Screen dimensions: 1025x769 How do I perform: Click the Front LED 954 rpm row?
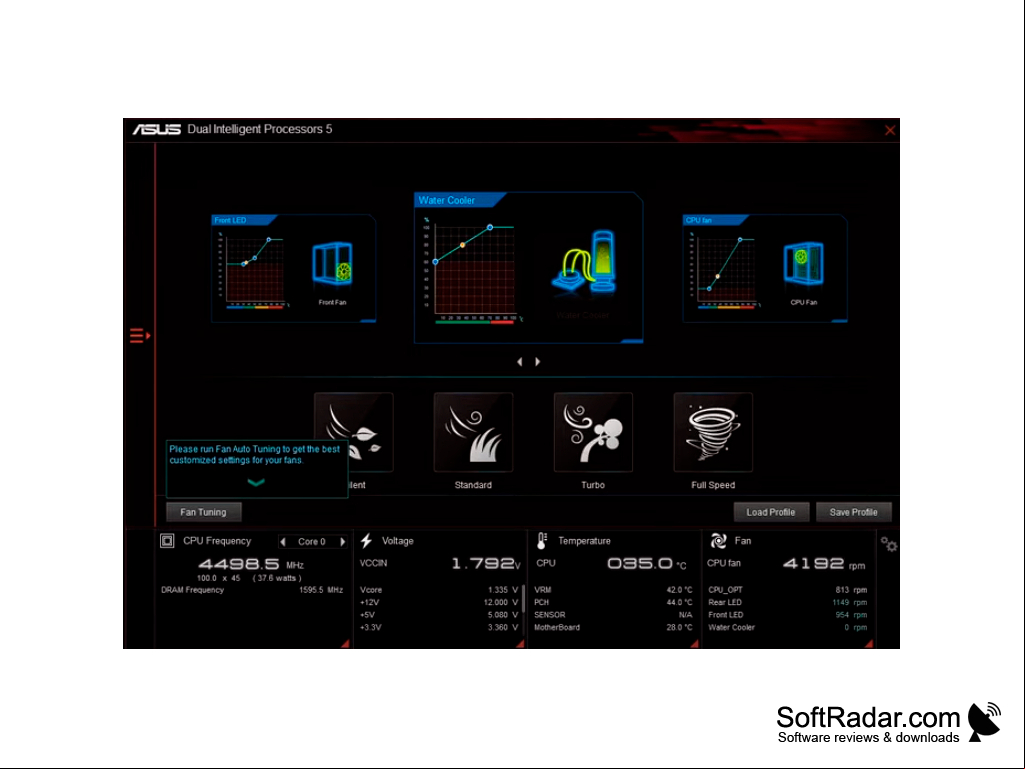click(788, 615)
